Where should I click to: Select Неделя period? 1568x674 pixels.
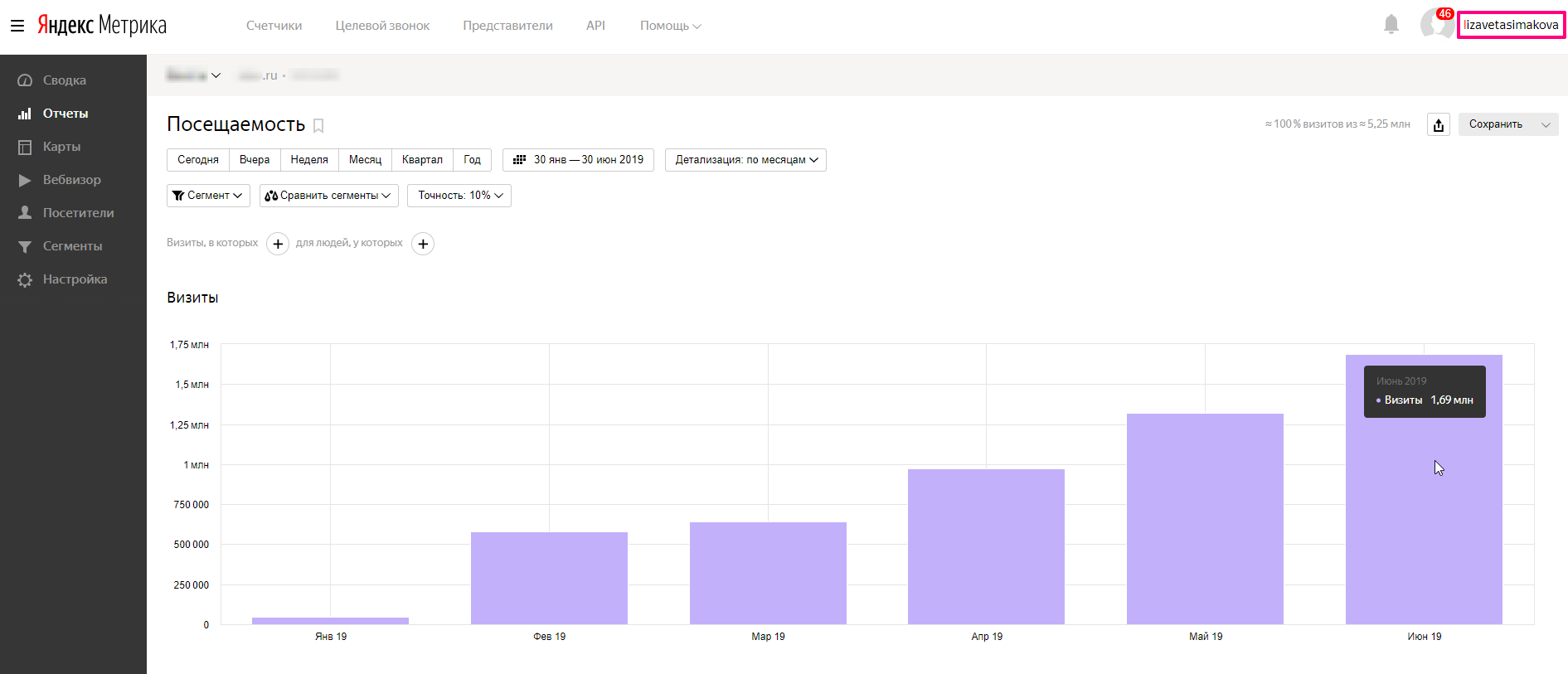tap(309, 160)
